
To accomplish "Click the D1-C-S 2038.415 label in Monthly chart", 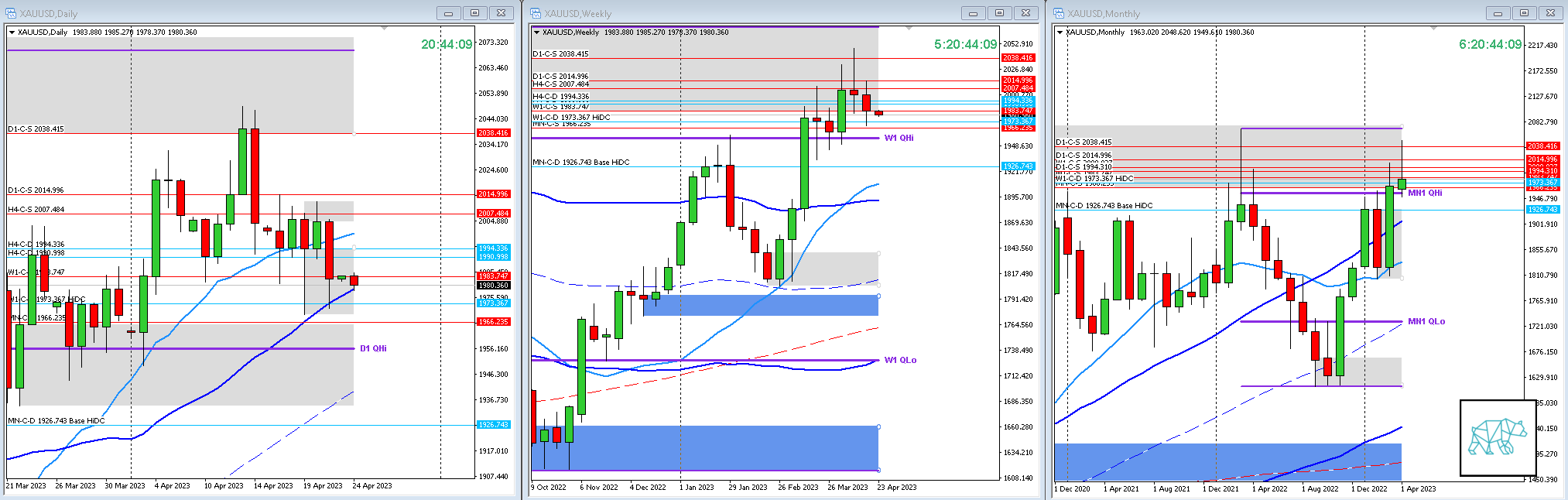I will (1084, 142).
